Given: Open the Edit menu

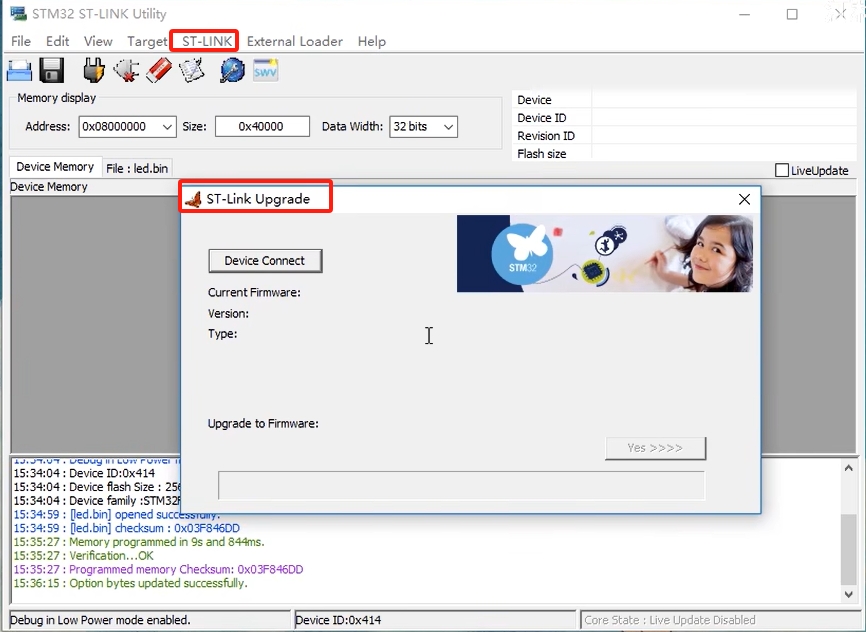Looking at the screenshot, I should coord(57,41).
